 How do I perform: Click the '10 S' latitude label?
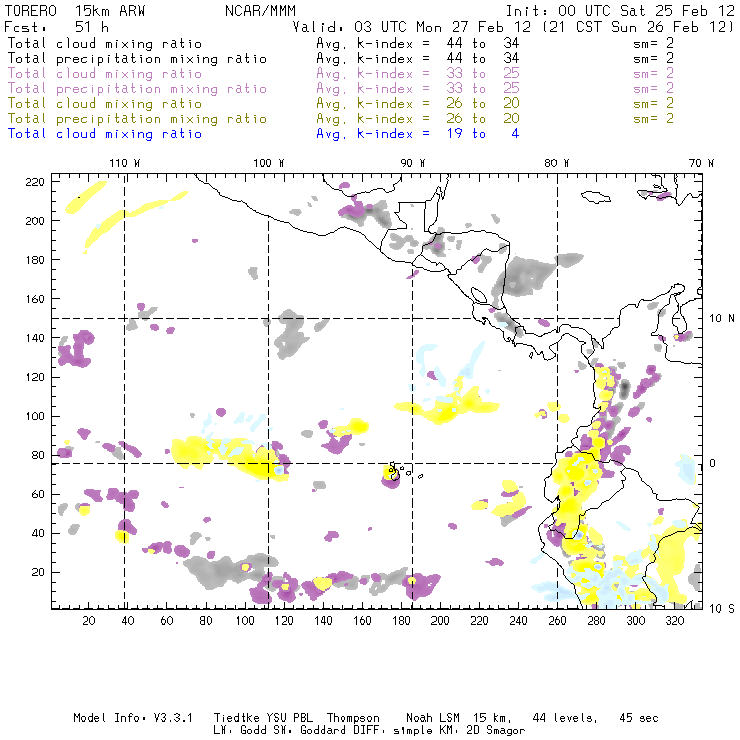pyautogui.click(x=722, y=609)
